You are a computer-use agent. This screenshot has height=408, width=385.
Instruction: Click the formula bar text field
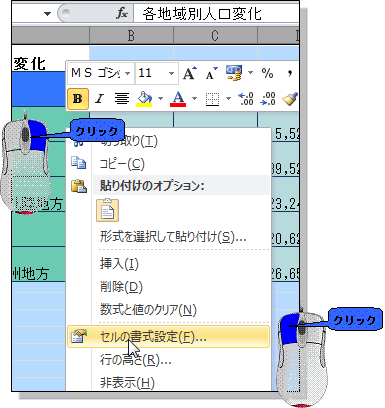(x=216, y=14)
